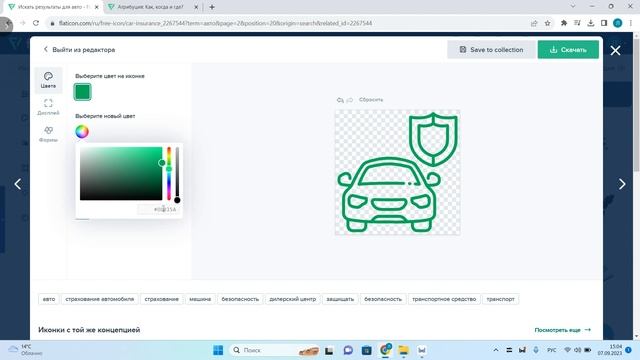The height and width of the screenshot is (360, 640).
Task: Open the Формы (Shapes) panel icon
Action: pyautogui.click(x=48, y=134)
